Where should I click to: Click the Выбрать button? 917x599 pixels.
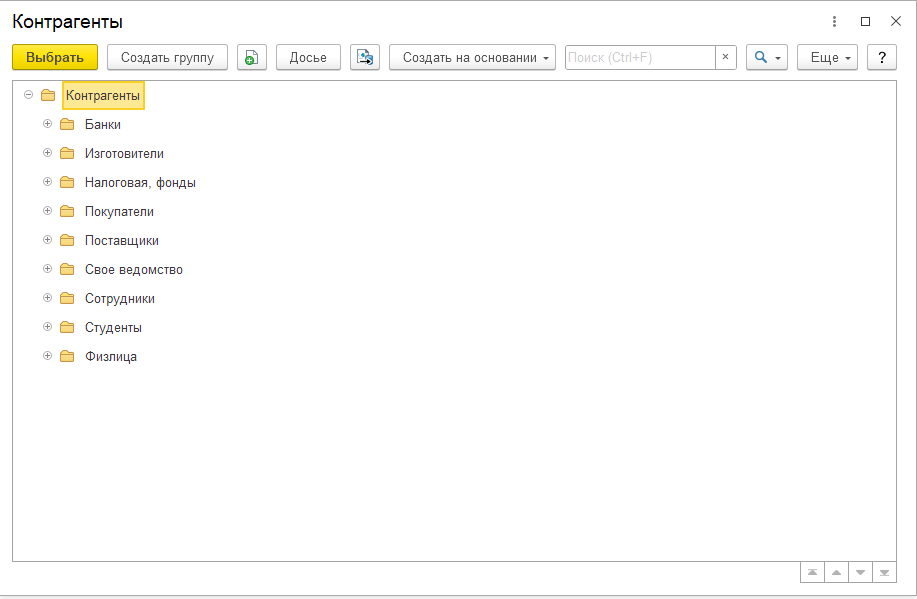(x=55, y=57)
